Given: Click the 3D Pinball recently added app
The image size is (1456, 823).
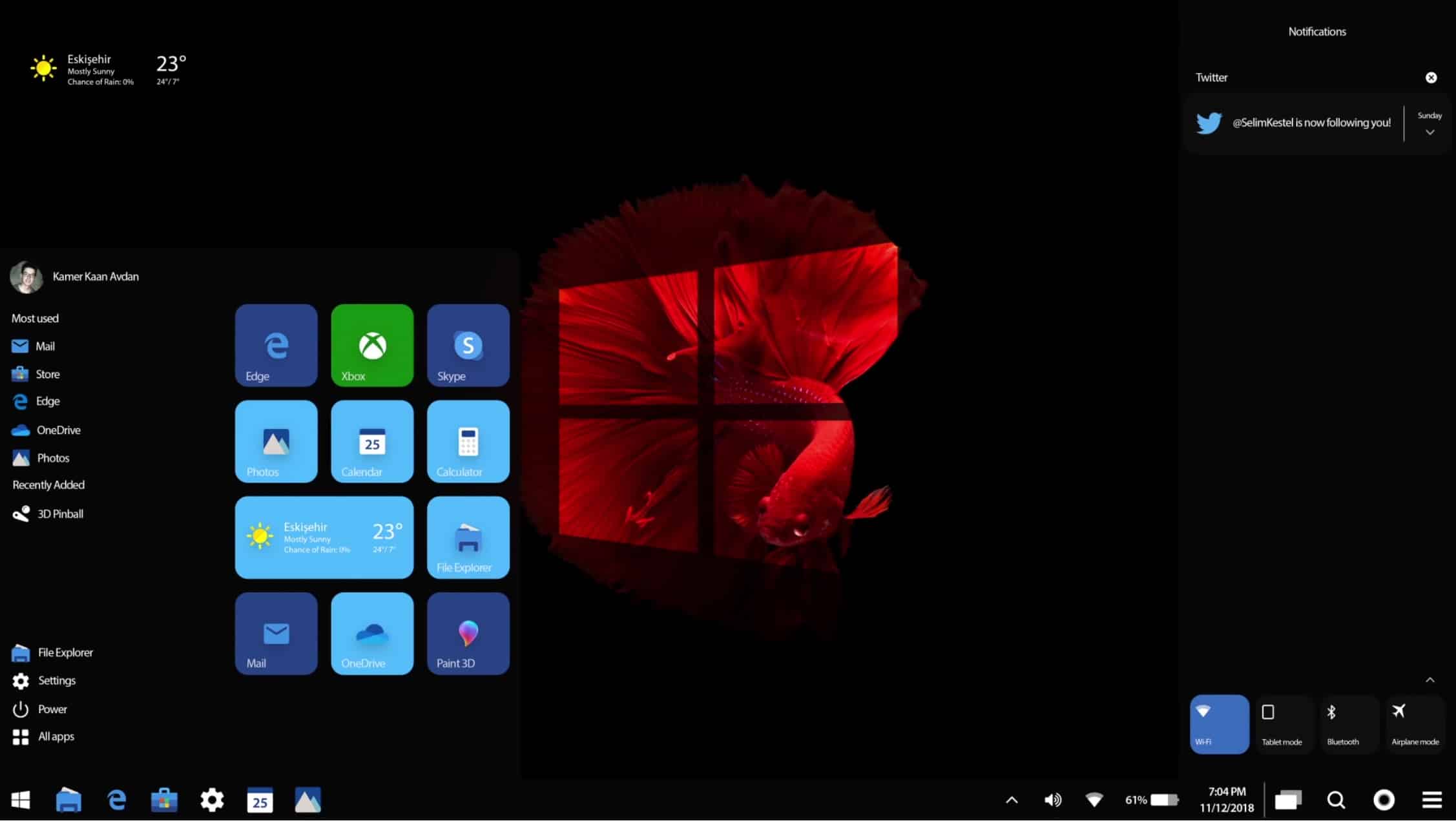Looking at the screenshot, I should pos(60,513).
